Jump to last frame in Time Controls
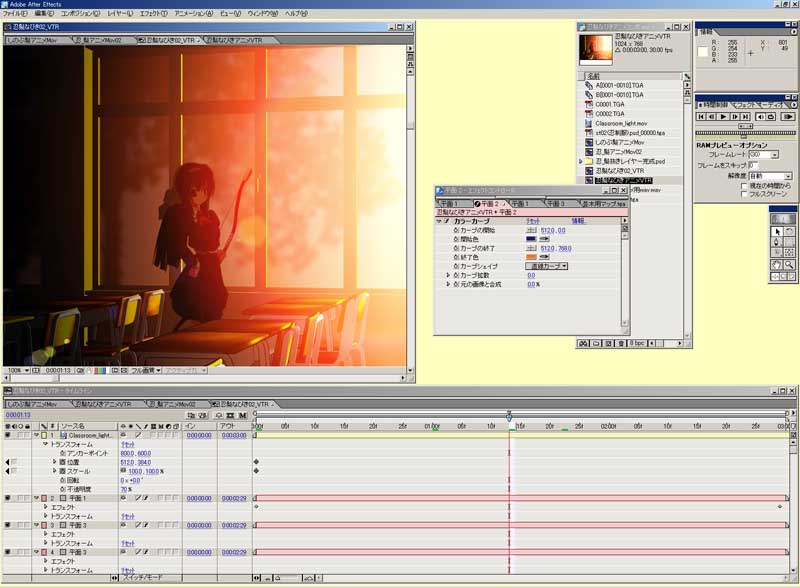 [745, 117]
